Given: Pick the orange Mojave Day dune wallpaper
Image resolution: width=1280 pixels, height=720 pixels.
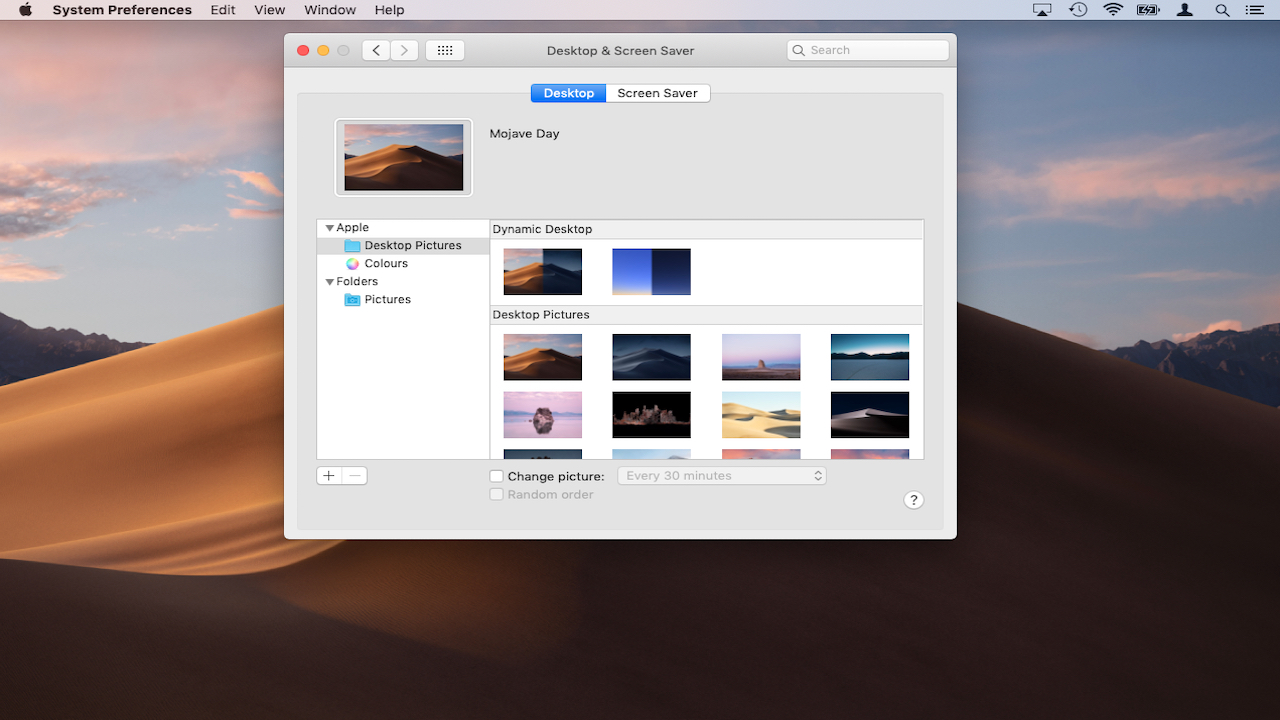Looking at the screenshot, I should [x=543, y=357].
